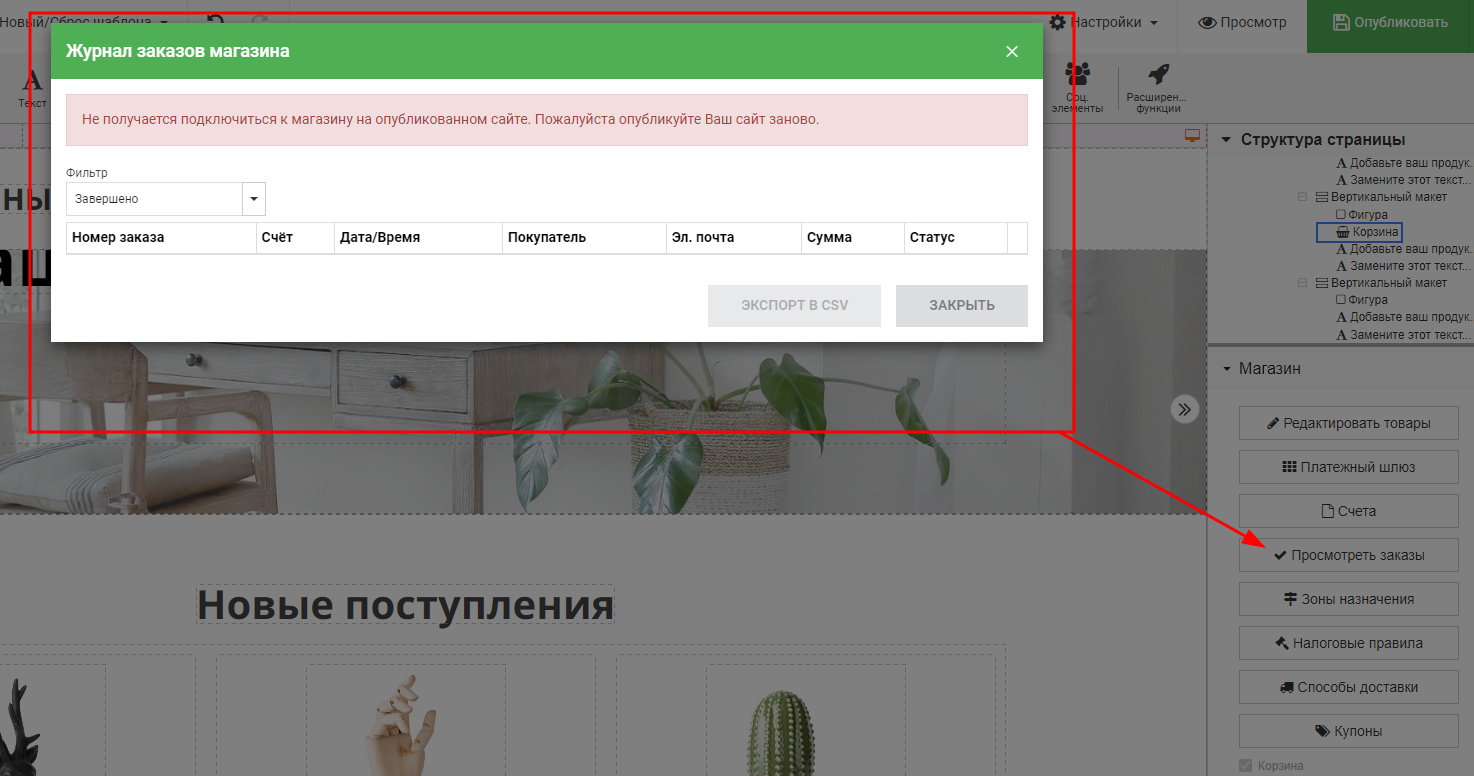The image size is (1474, 776).
Task: Click the green Опубликовать button
Action: click(x=1390, y=22)
